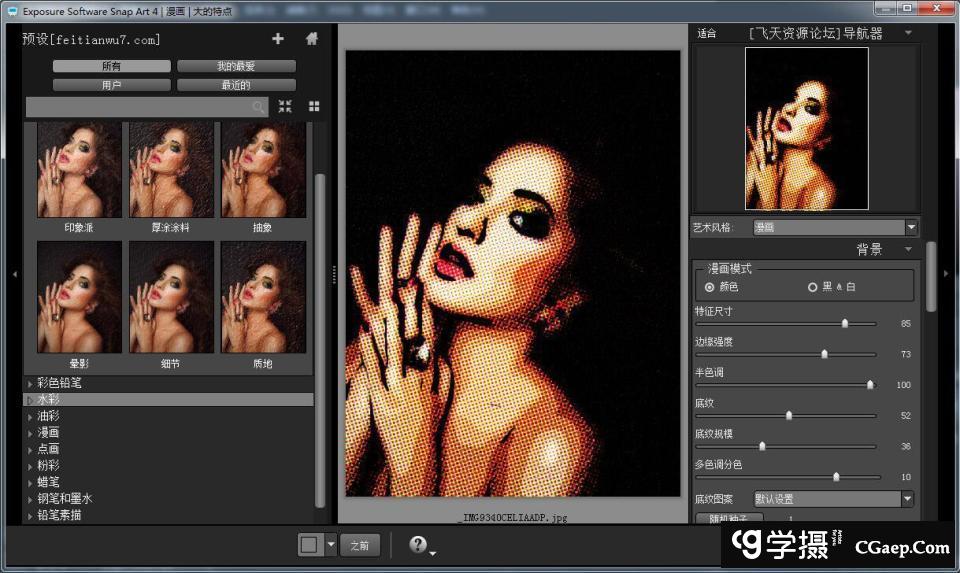
Task: Click the collapse-arrows icon beside the search box
Action: tap(285, 106)
